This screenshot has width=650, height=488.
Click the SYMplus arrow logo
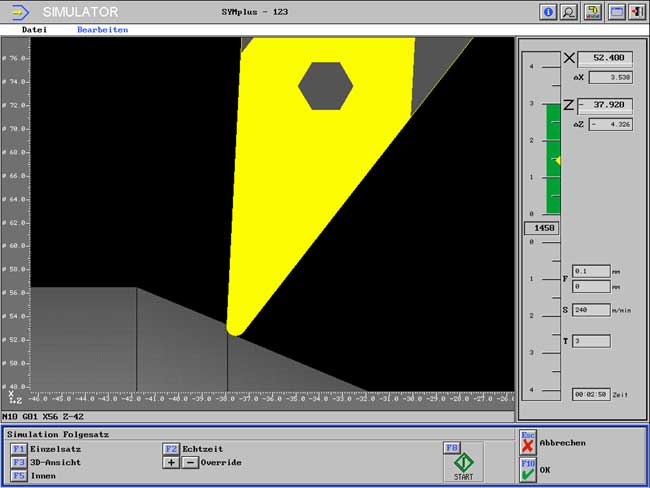coord(20,12)
